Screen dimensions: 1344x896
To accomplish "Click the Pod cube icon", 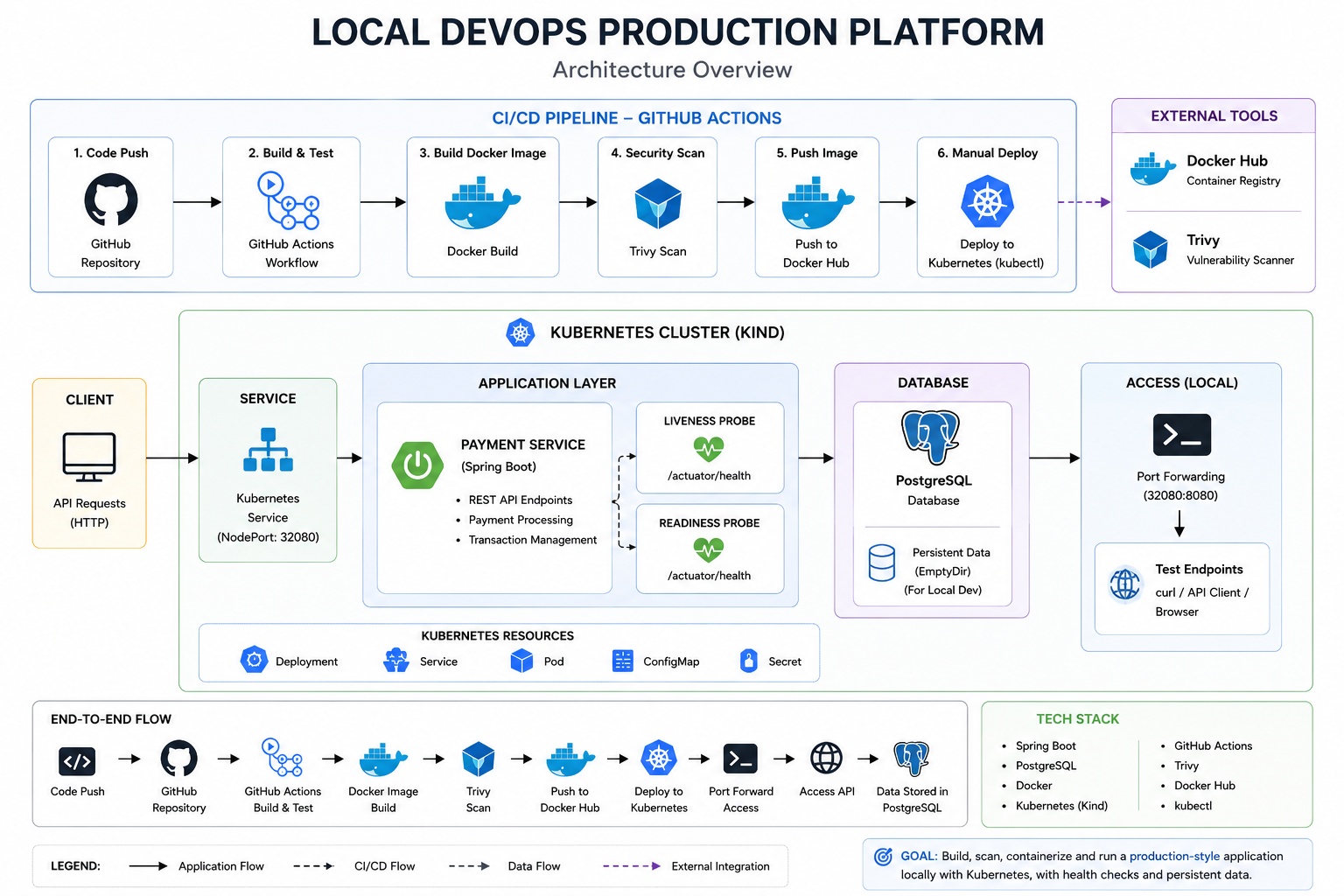I will click(521, 661).
